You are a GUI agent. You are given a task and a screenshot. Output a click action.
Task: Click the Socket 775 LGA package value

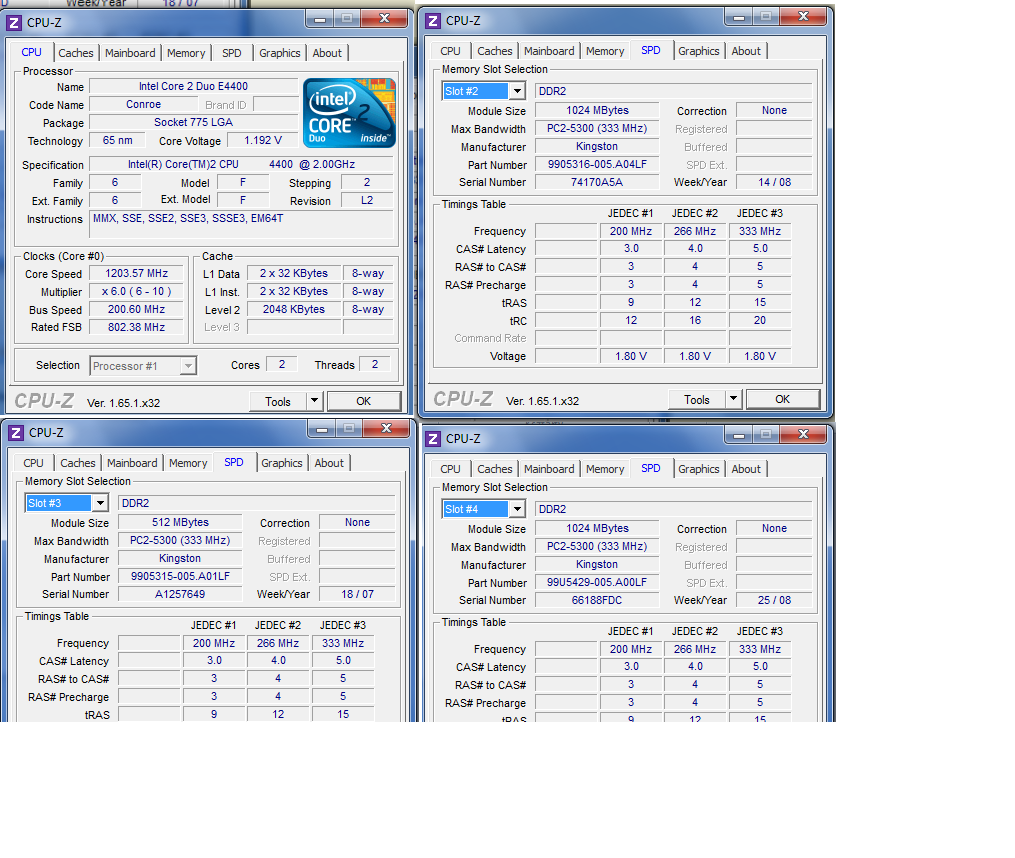(x=194, y=122)
